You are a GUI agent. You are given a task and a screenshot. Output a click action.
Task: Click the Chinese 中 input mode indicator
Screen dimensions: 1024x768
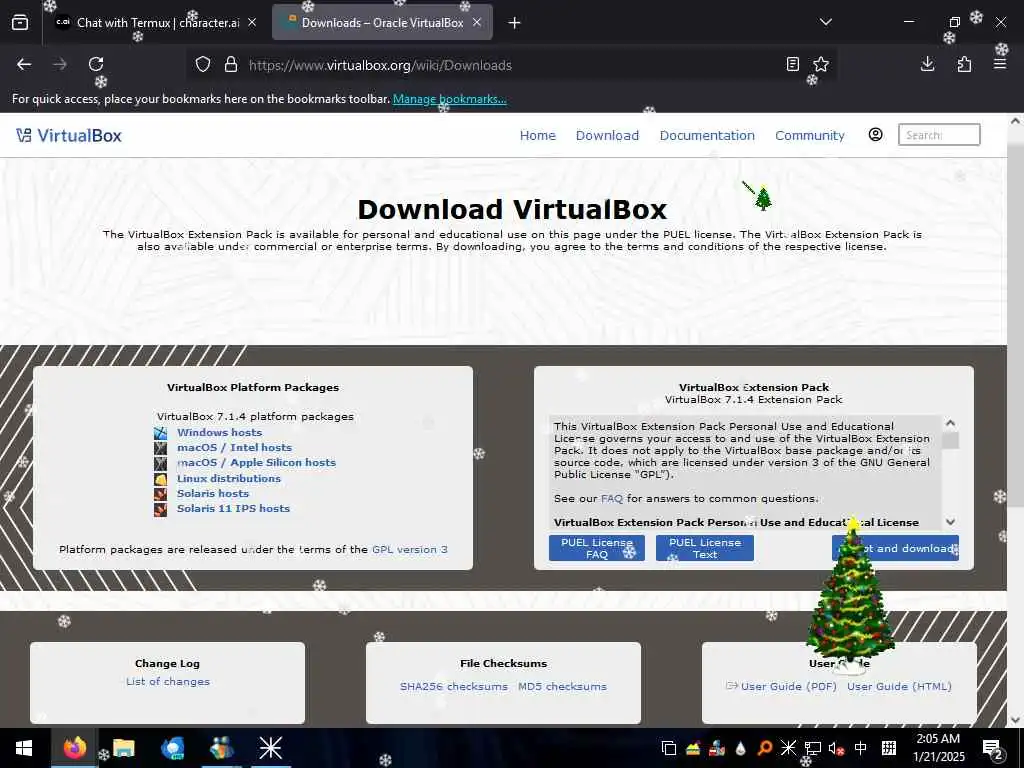861,748
